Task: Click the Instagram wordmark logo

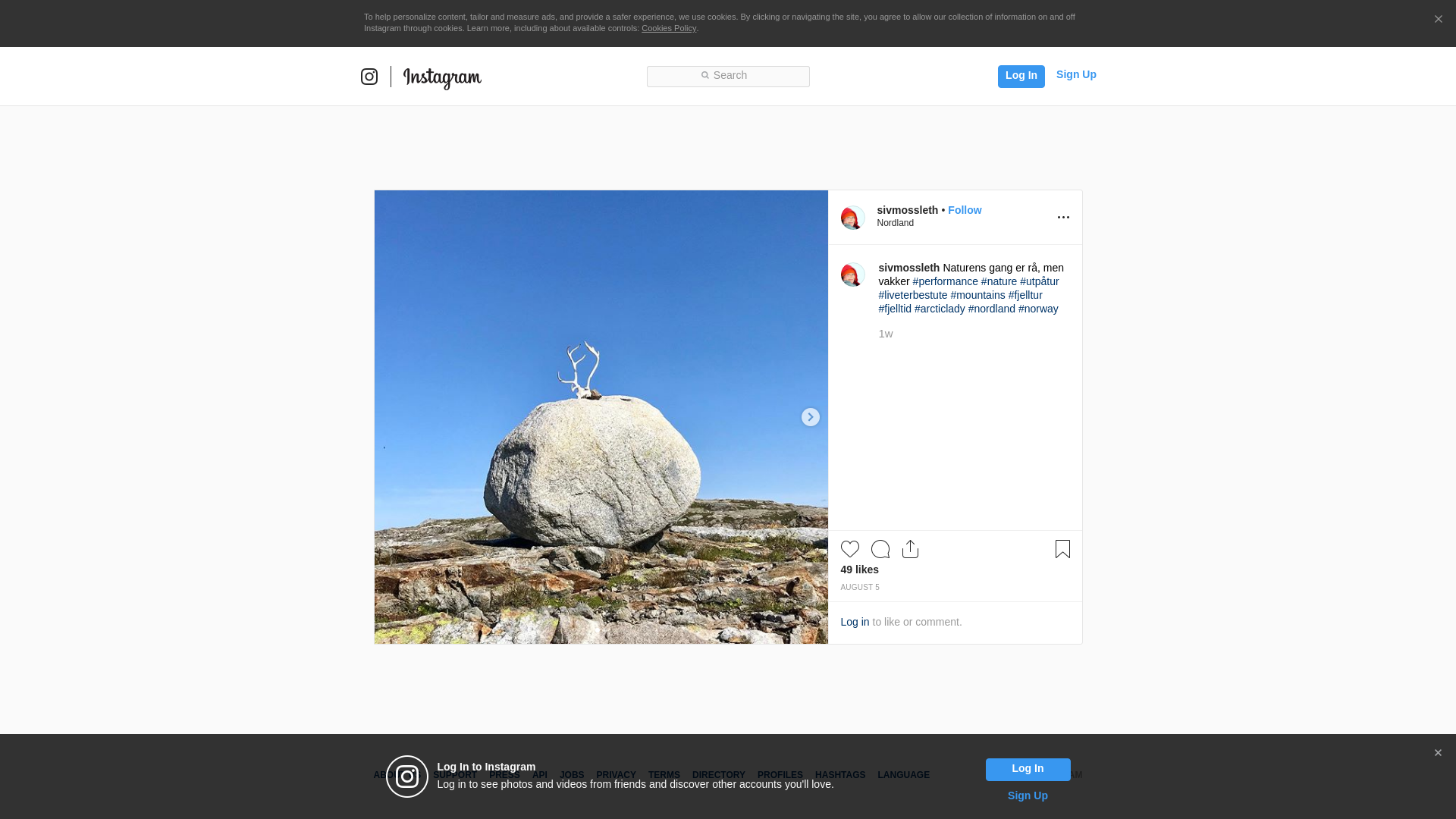Action: [x=442, y=77]
